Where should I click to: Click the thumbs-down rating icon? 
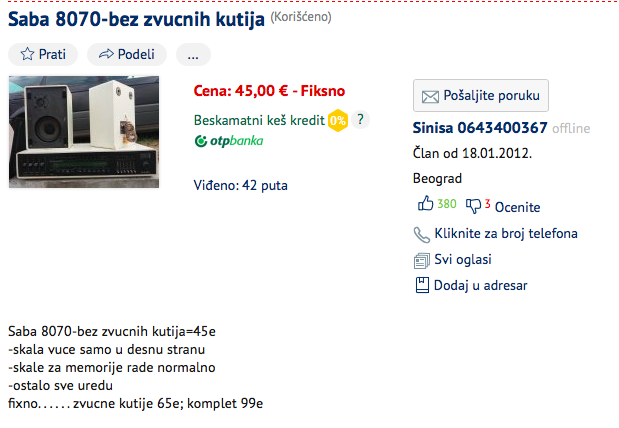pos(473,206)
